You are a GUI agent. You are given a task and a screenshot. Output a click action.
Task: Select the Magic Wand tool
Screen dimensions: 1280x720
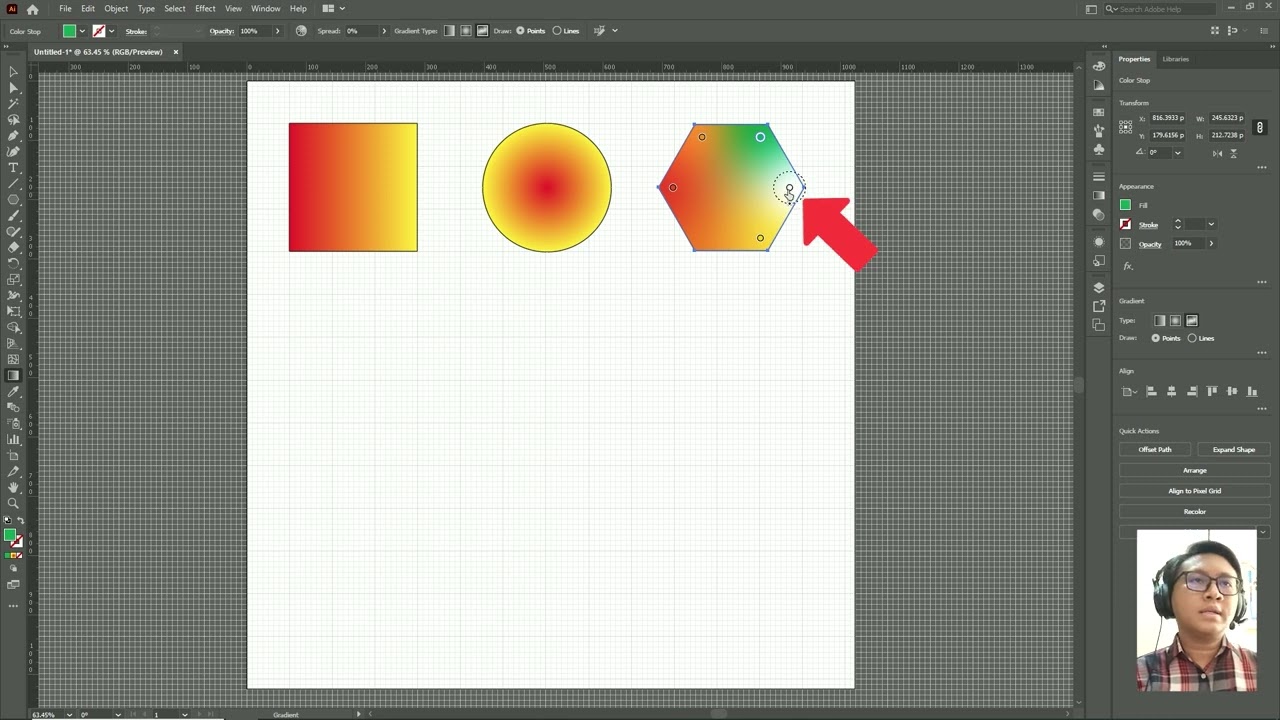[x=13, y=104]
